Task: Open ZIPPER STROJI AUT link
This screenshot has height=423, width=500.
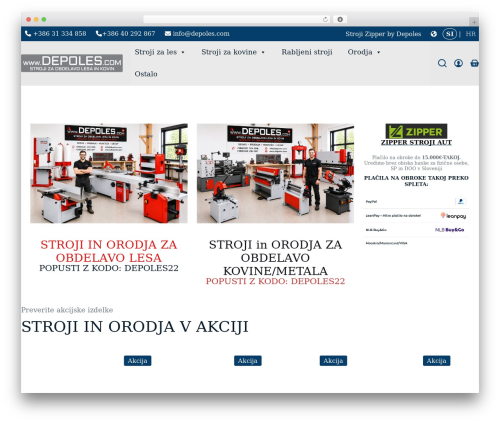Action: pyautogui.click(x=416, y=142)
